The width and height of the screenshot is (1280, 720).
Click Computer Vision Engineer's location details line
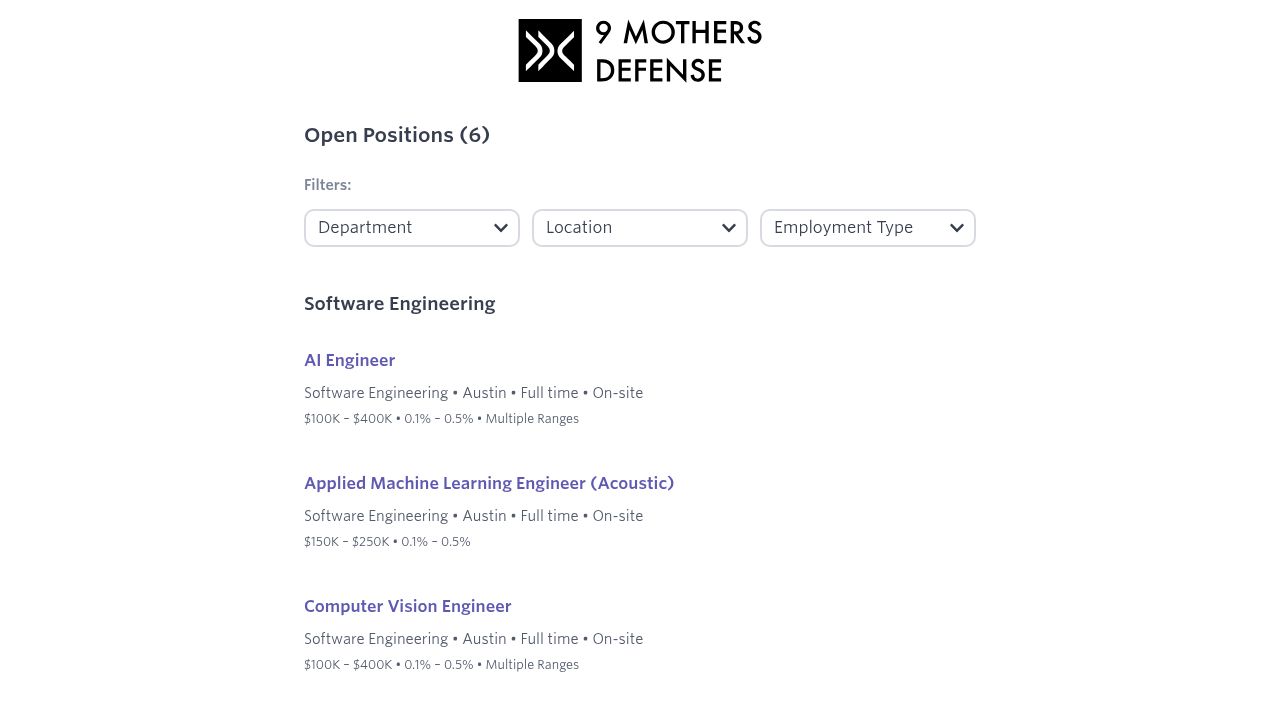(x=473, y=639)
